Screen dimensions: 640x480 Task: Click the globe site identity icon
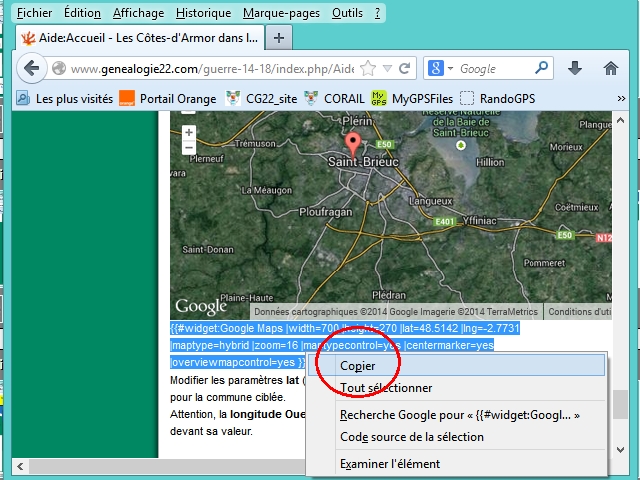(x=59, y=68)
